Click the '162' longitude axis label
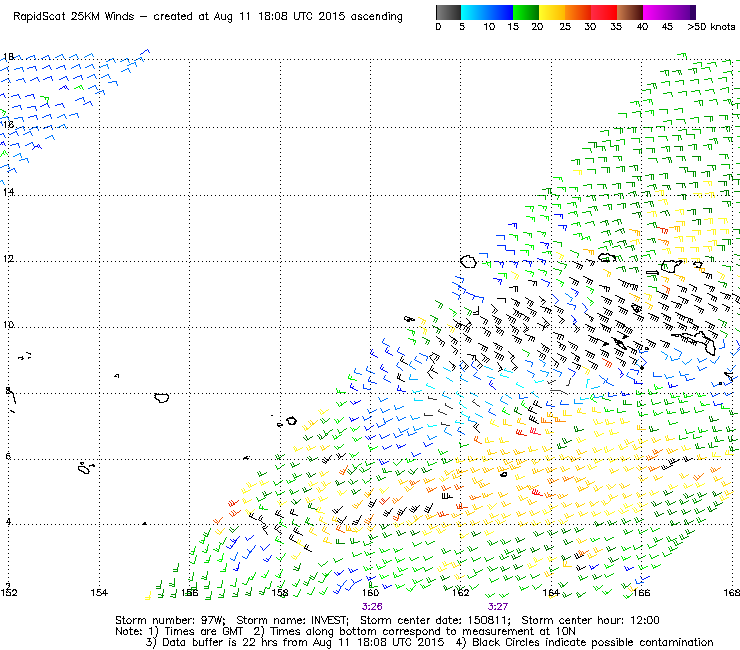Image resolution: width=740 pixels, height=650 pixels. [461, 592]
